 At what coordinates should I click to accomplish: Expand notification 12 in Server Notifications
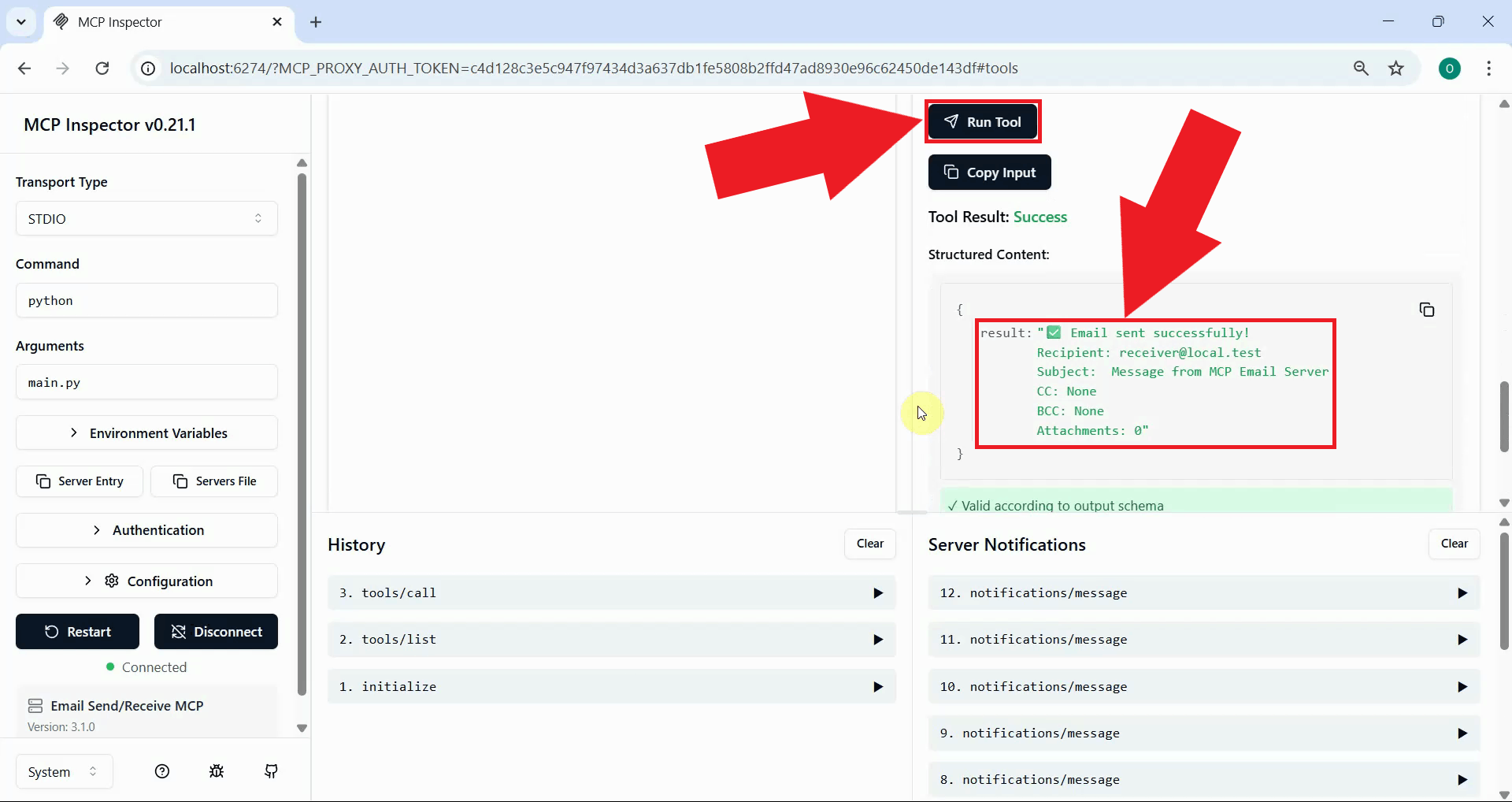click(1203, 592)
